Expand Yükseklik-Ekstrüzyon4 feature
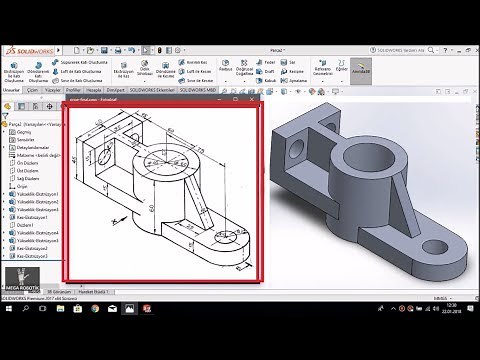Image resolution: width=480 pixels, height=360 pixels. [x=4, y=233]
